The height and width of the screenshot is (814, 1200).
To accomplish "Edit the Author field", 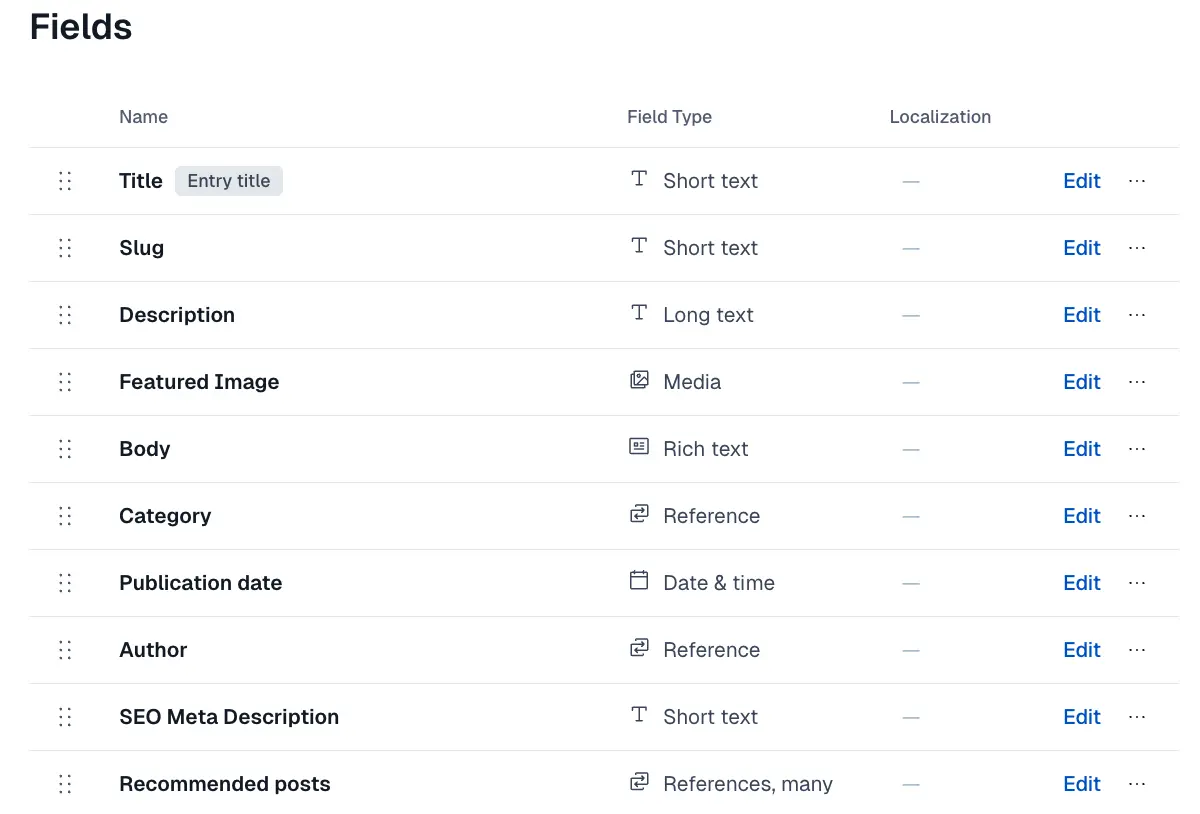I will click(x=1082, y=650).
